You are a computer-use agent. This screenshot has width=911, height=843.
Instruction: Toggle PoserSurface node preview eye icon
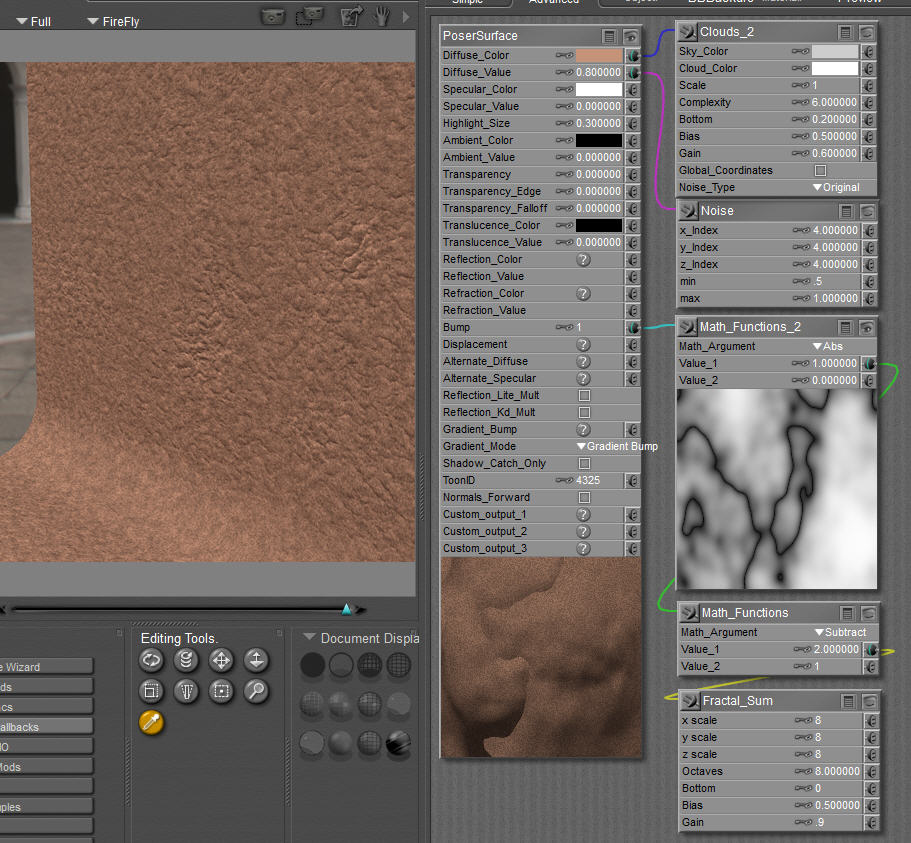tap(631, 36)
